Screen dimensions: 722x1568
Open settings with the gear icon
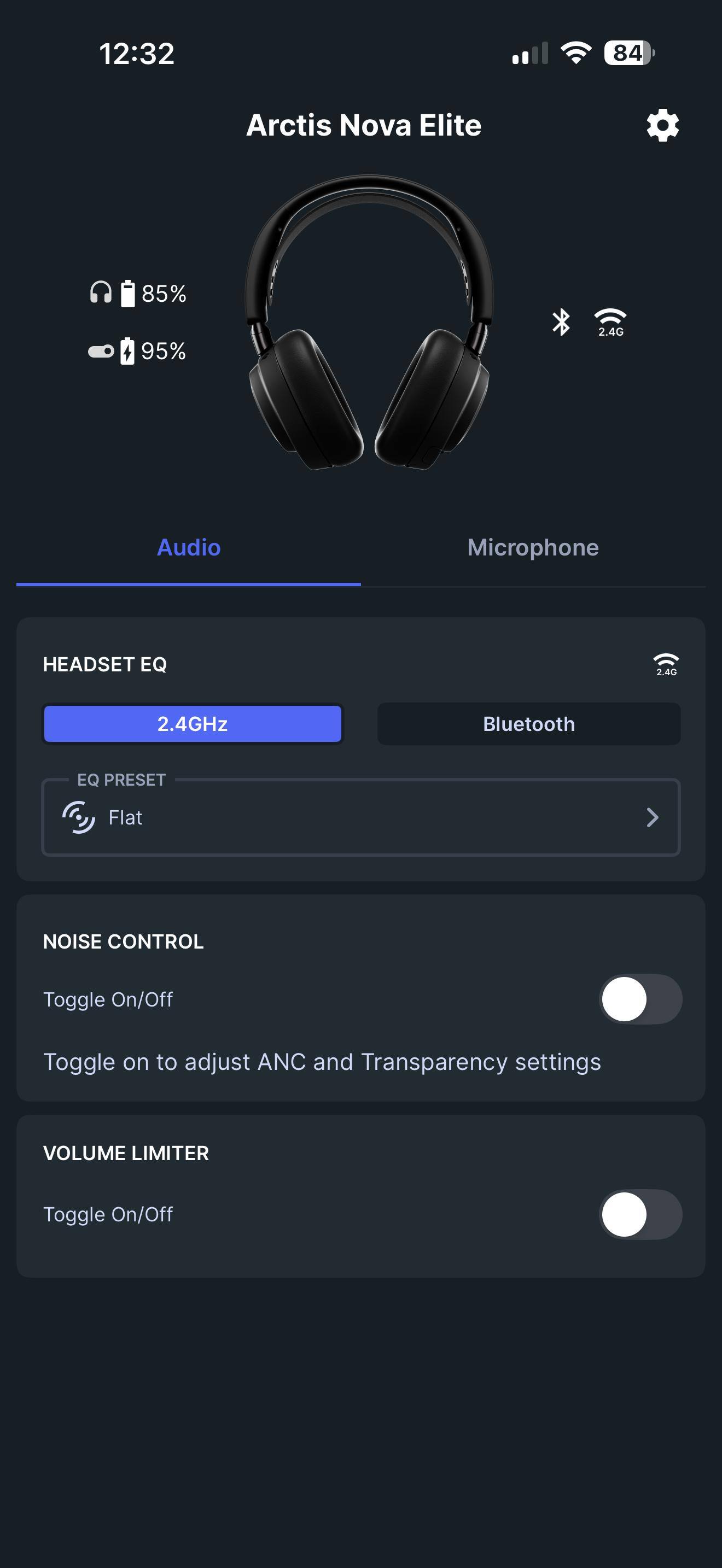pos(662,125)
